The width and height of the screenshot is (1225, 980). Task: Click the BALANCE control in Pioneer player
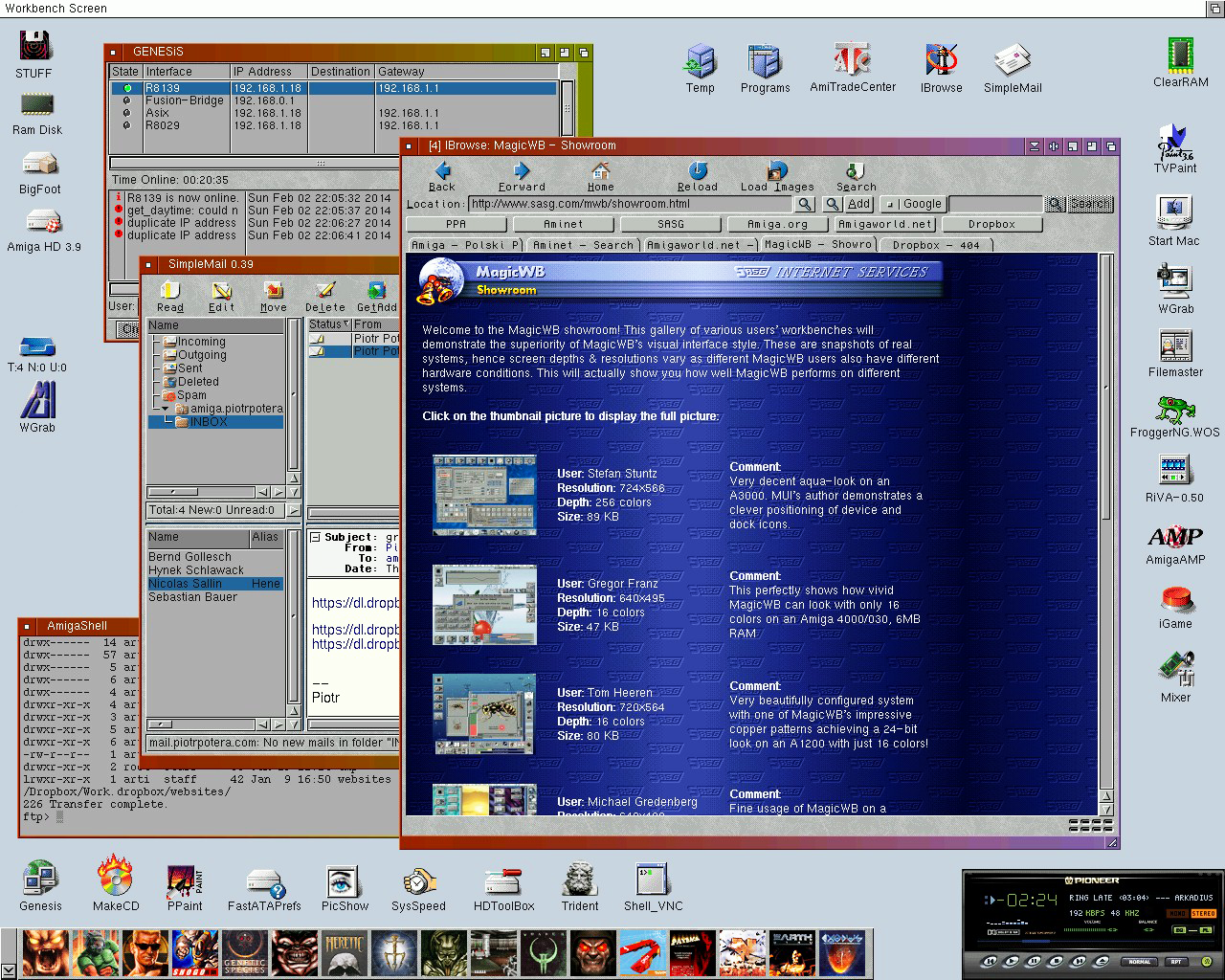tap(1148, 929)
